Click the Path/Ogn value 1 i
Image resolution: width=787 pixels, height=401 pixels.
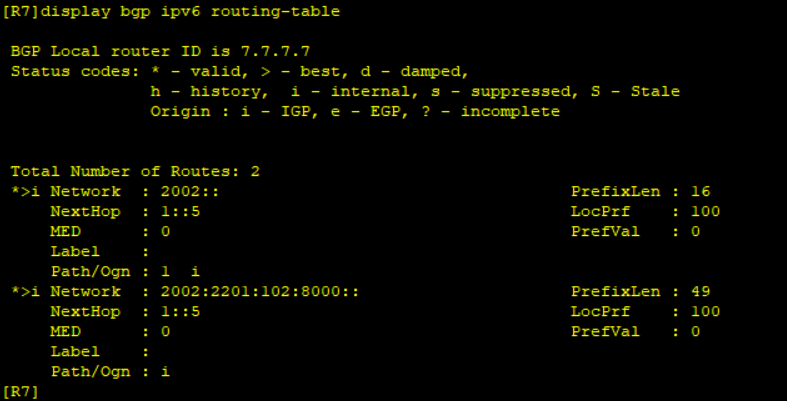coord(180,272)
